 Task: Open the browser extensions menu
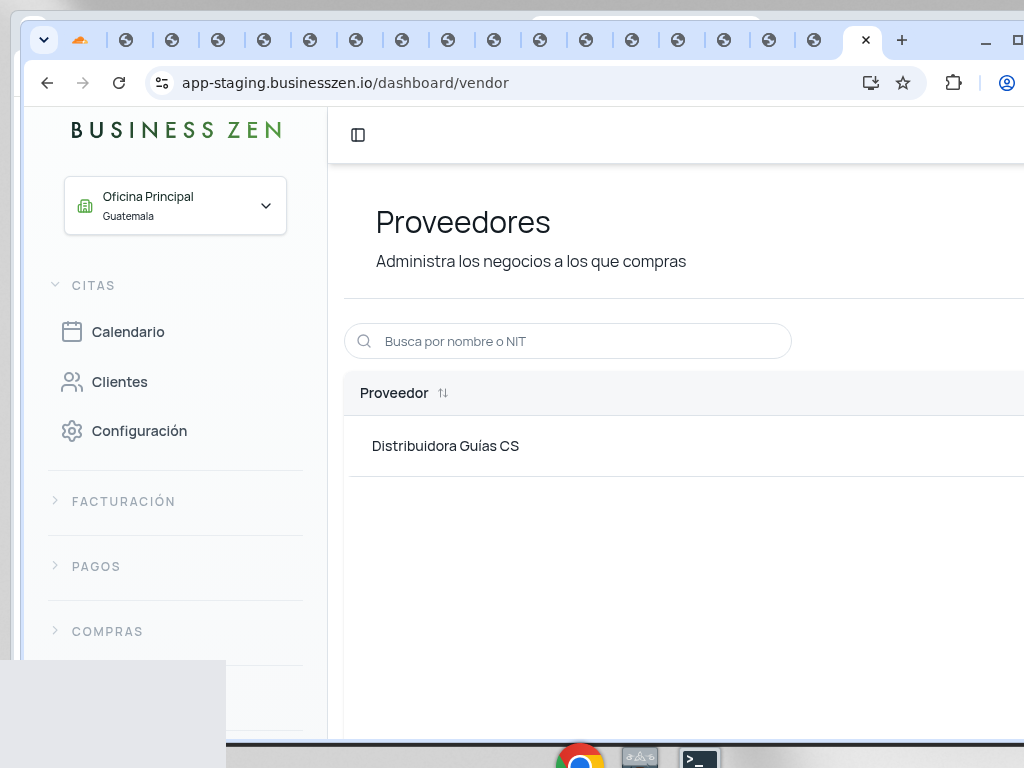[953, 83]
